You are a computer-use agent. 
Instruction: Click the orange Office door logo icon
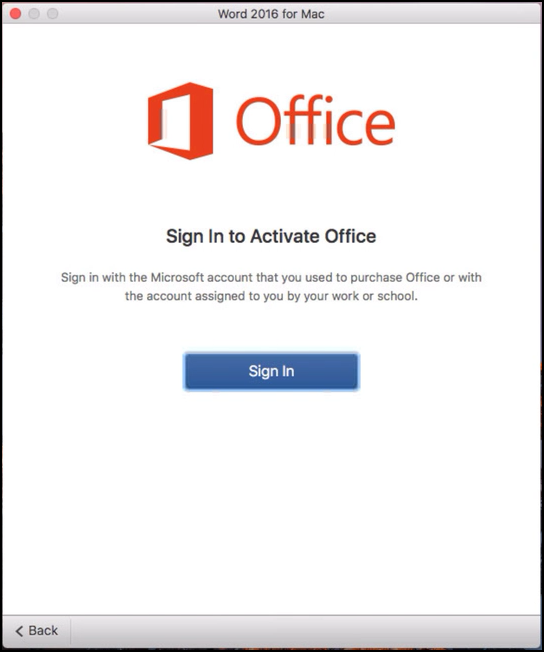point(181,121)
